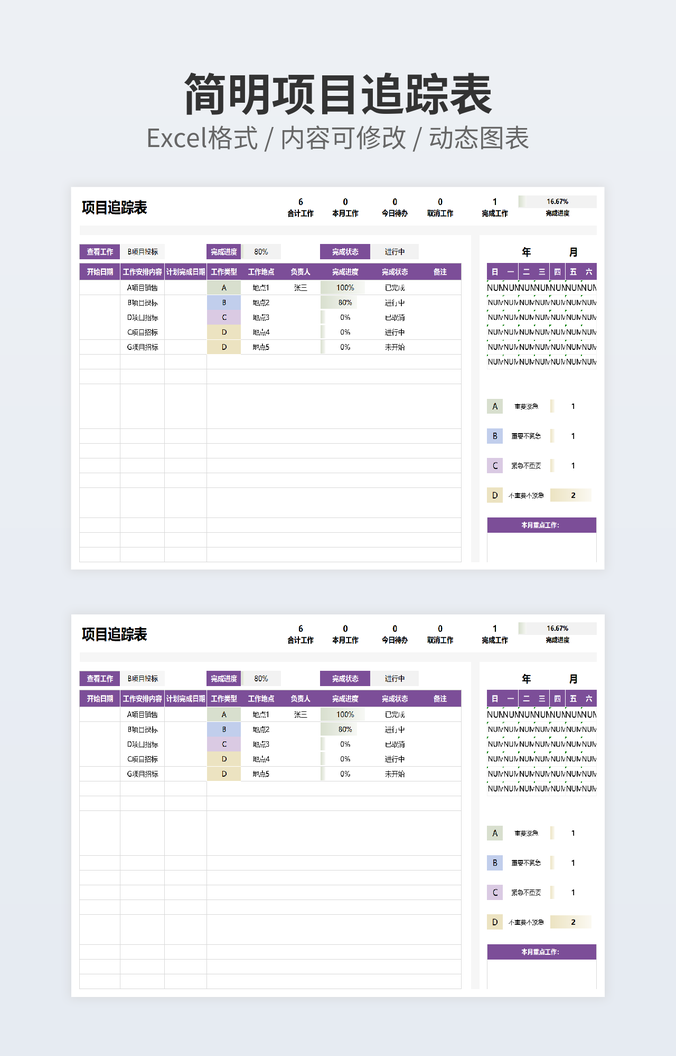Open the 完成状态 进行中 filter box in upper sheet
Image resolution: width=676 pixels, height=1056 pixels.
pyautogui.click(x=395, y=252)
